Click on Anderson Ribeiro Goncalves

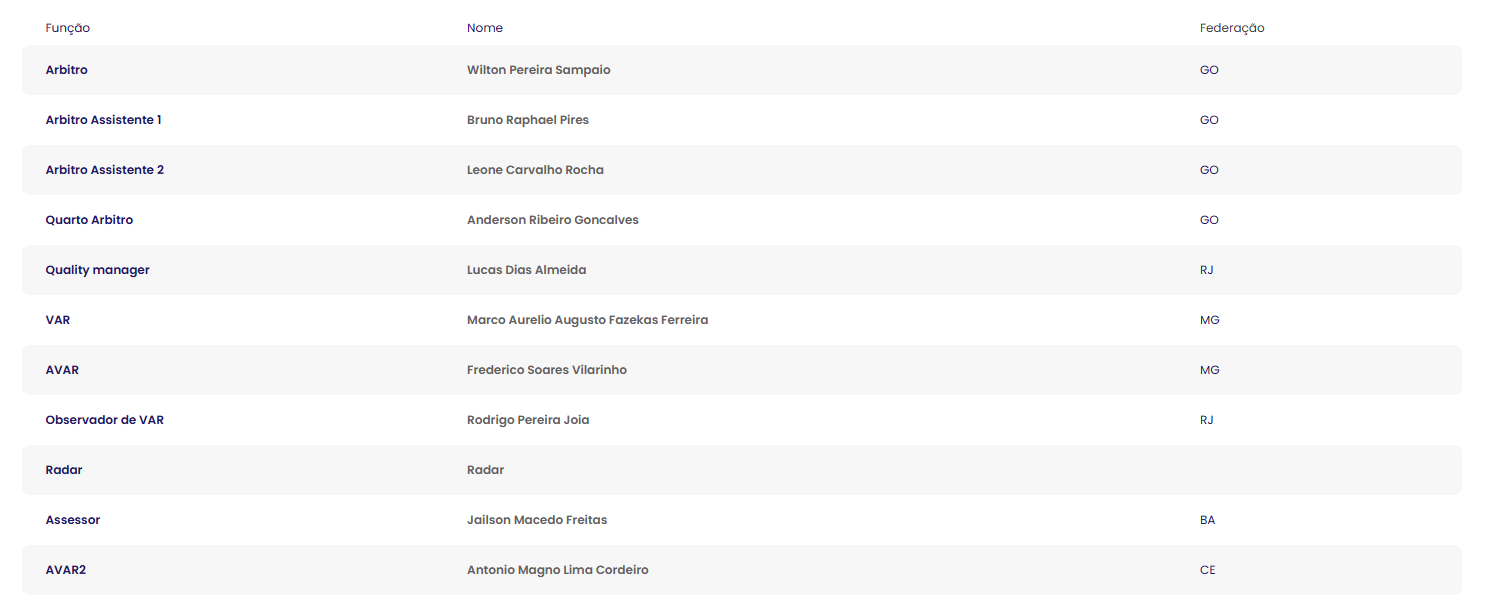pyautogui.click(x=553, y=220)
